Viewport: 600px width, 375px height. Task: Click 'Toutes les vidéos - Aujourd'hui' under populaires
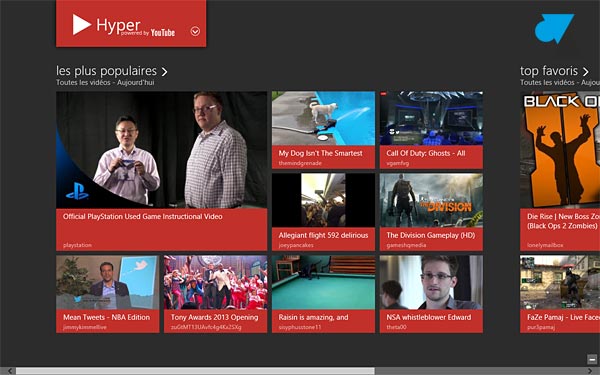[105, 82]
